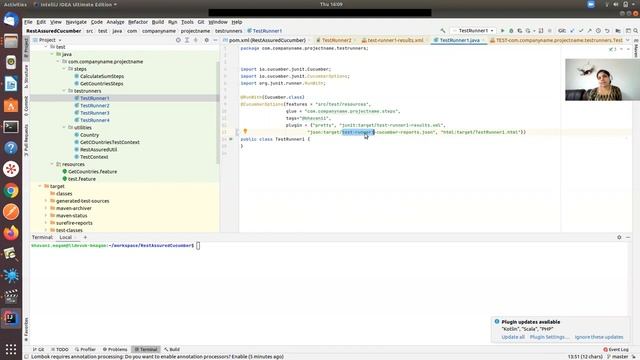Open Plugin Settings link
Image resolution: width=640 pixels, height=360 pixels.
549,337
